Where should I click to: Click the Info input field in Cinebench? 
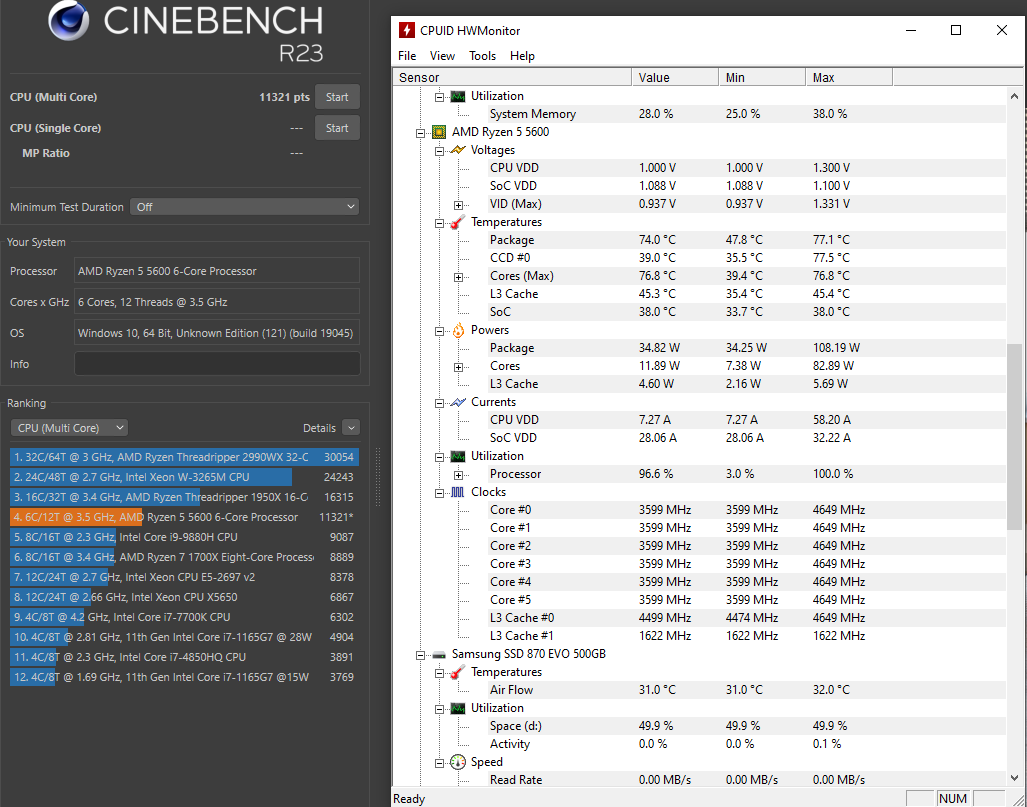(217, 364)
